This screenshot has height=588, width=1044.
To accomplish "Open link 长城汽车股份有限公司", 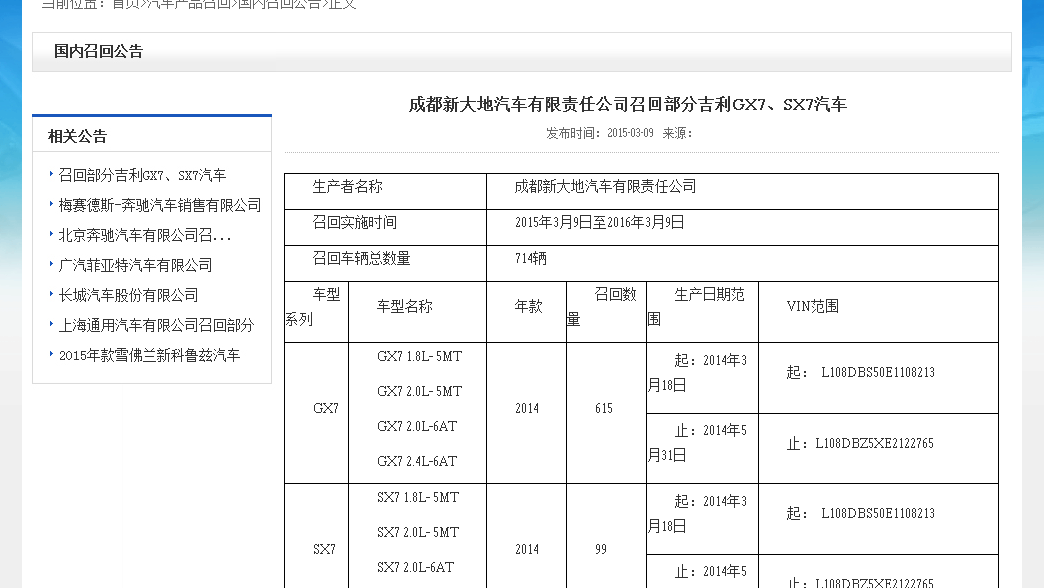I will tap(129, 295).
